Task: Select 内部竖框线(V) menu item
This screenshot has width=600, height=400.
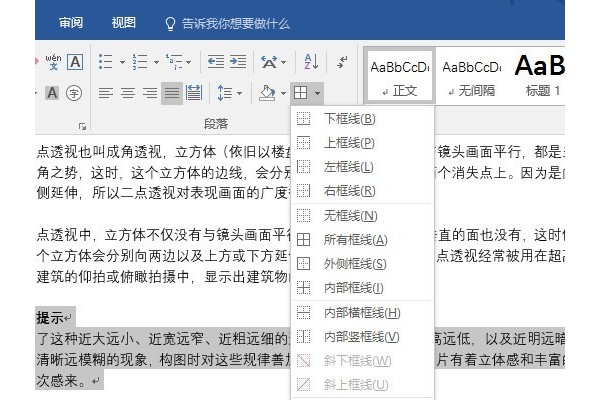Action: (362, 337)
